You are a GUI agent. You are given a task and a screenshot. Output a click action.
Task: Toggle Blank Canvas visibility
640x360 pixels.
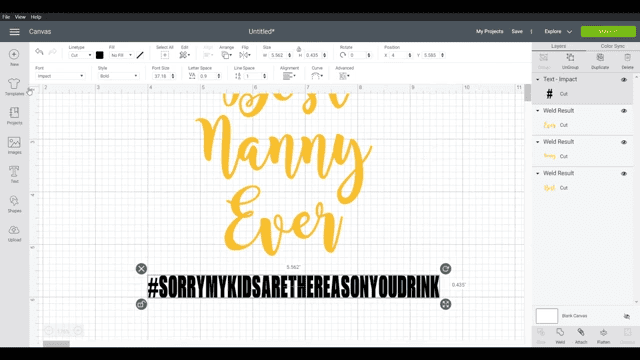627,316
